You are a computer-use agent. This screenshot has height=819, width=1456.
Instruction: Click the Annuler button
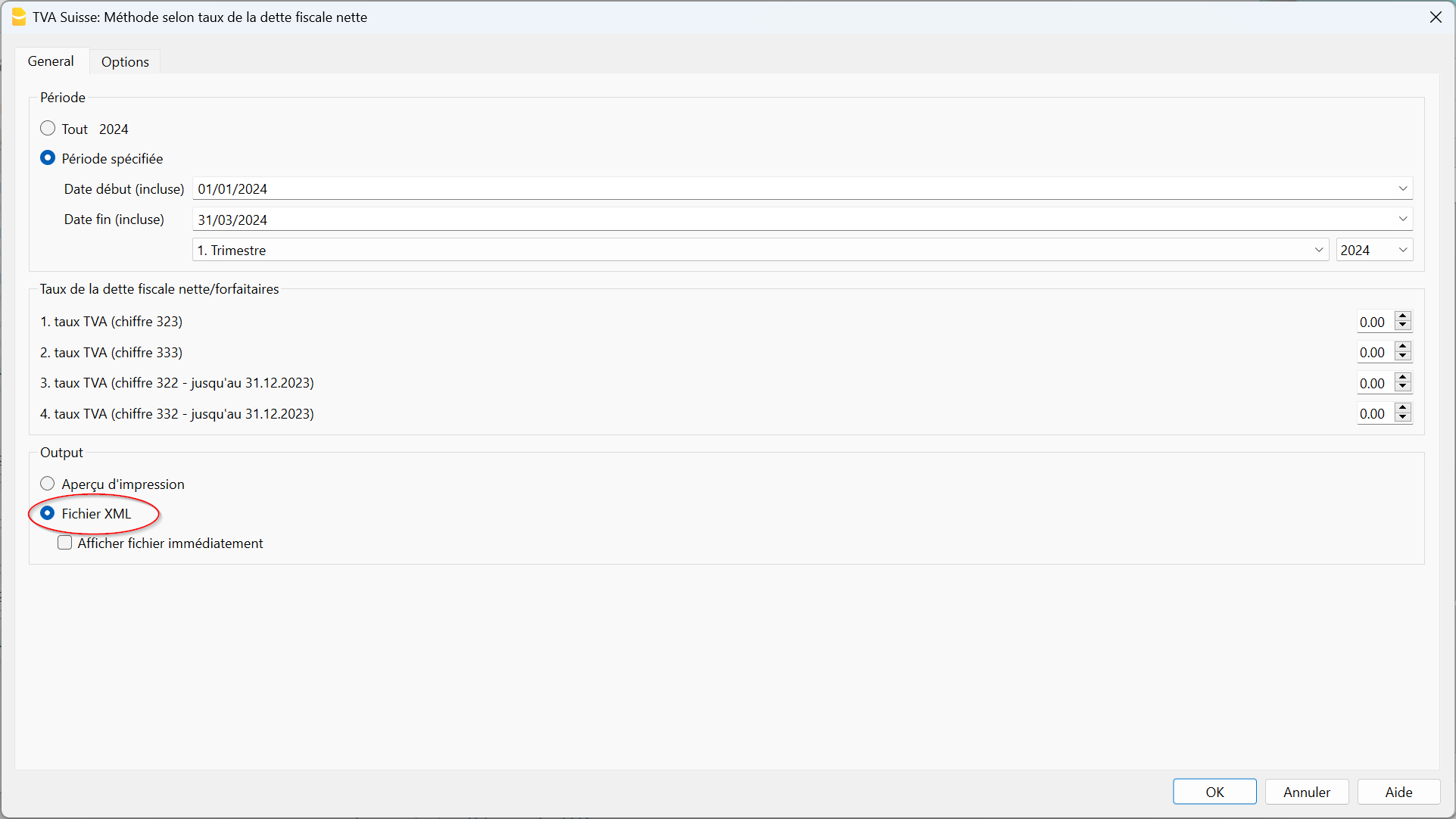click(x=1306, y=792)
